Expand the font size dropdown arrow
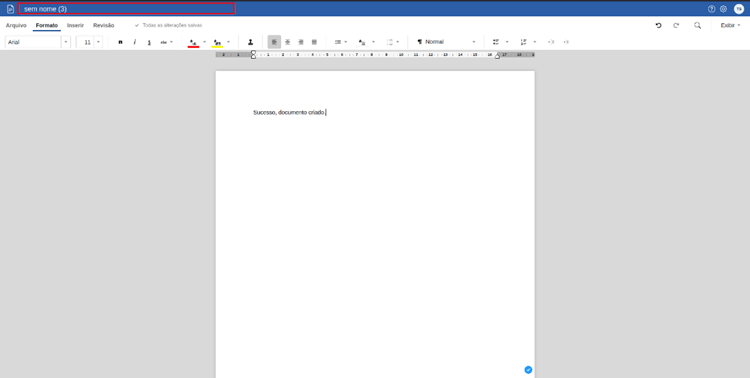Screen dimensions: 750x378 (98, 42)
